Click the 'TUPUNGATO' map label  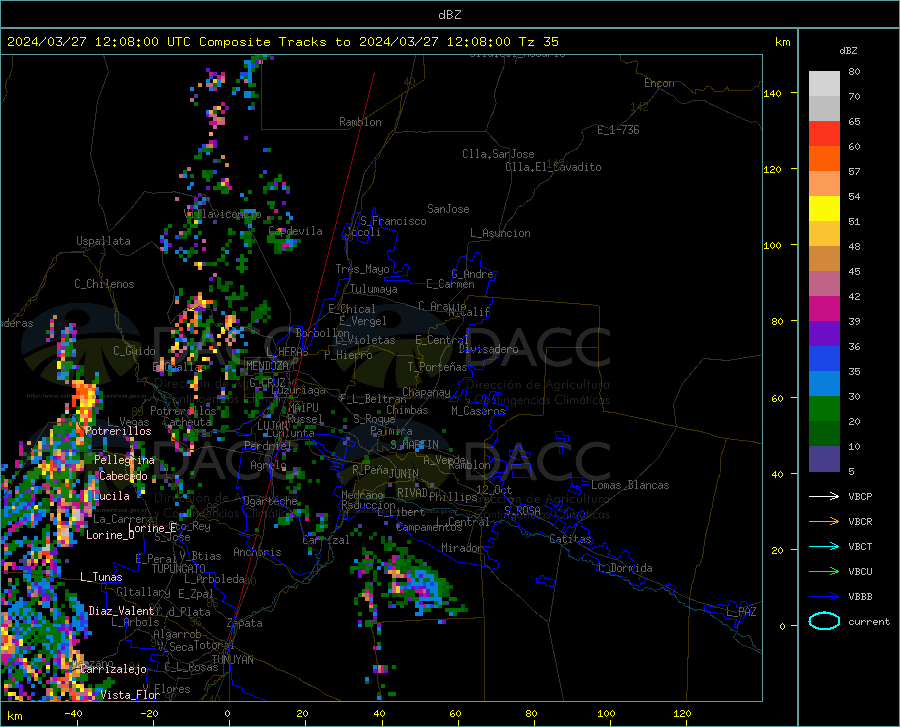179,569
